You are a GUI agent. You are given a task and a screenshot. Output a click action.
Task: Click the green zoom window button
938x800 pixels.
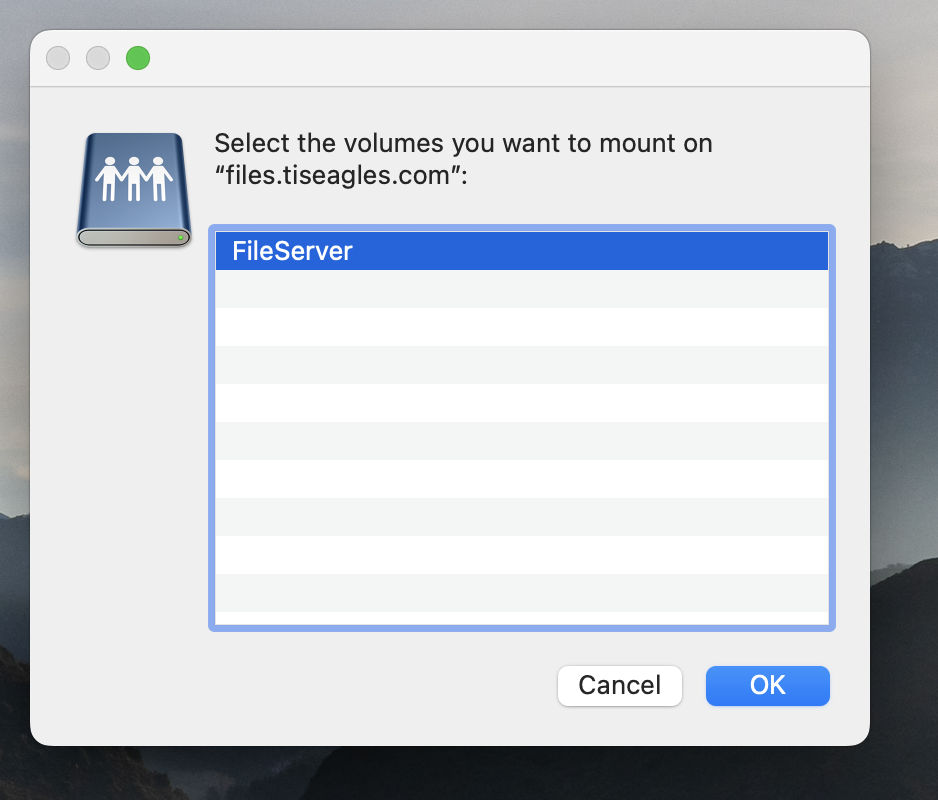click(138, 59)
